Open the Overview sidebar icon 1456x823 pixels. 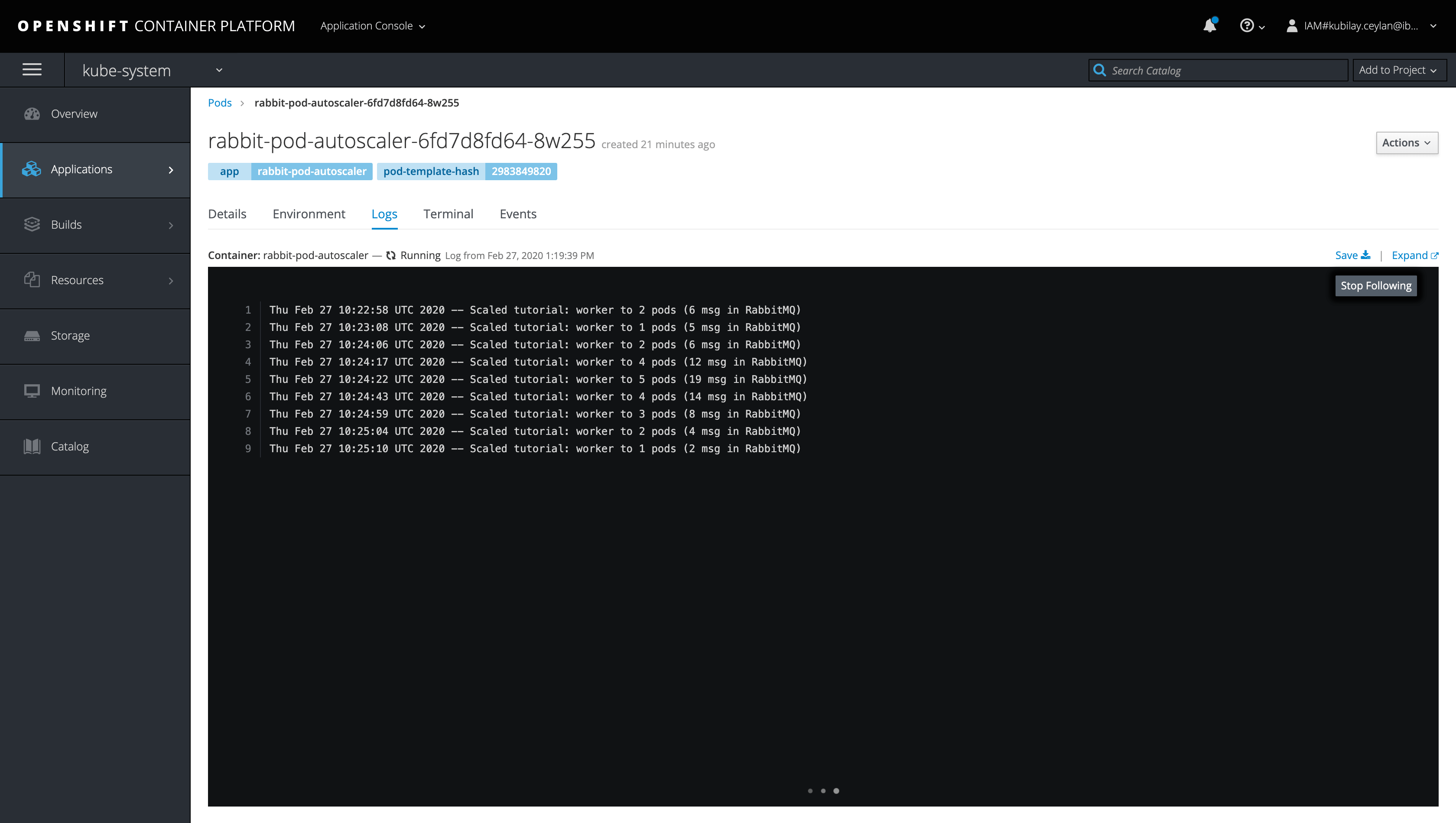pyautogui.click(x=32, y=113)
